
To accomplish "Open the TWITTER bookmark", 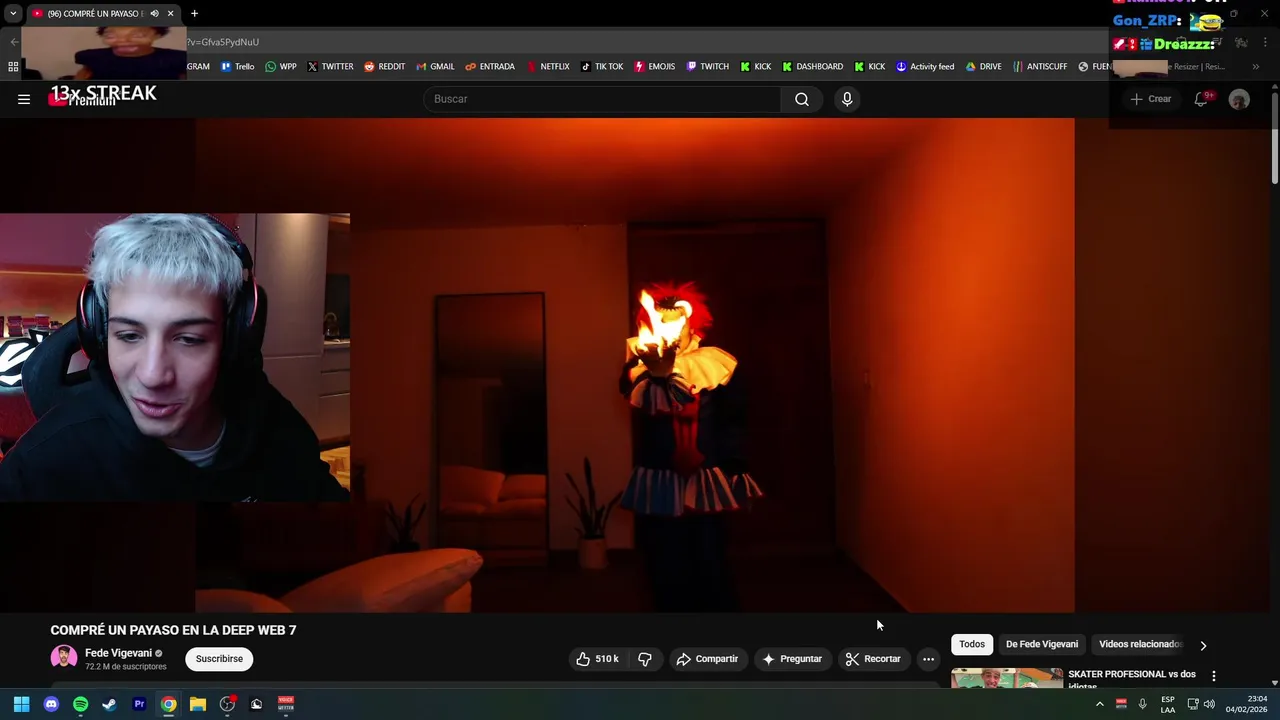I will 330,67.
